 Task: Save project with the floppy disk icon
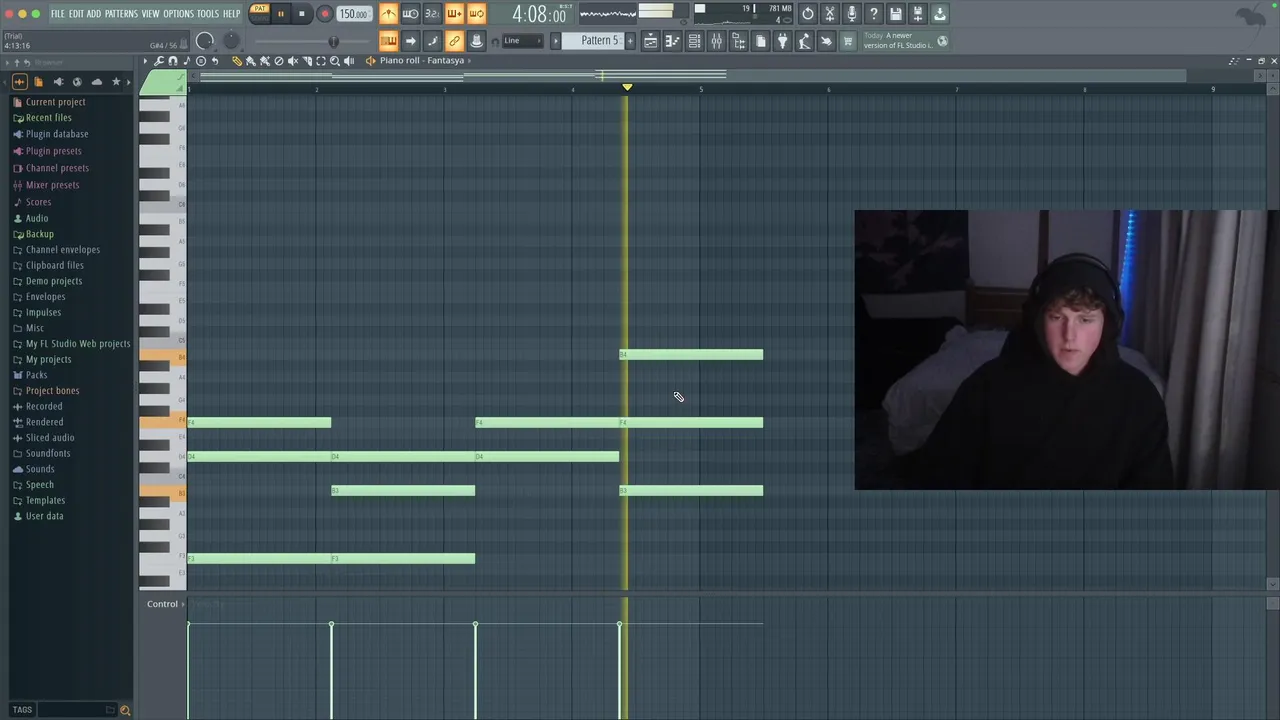895,14
